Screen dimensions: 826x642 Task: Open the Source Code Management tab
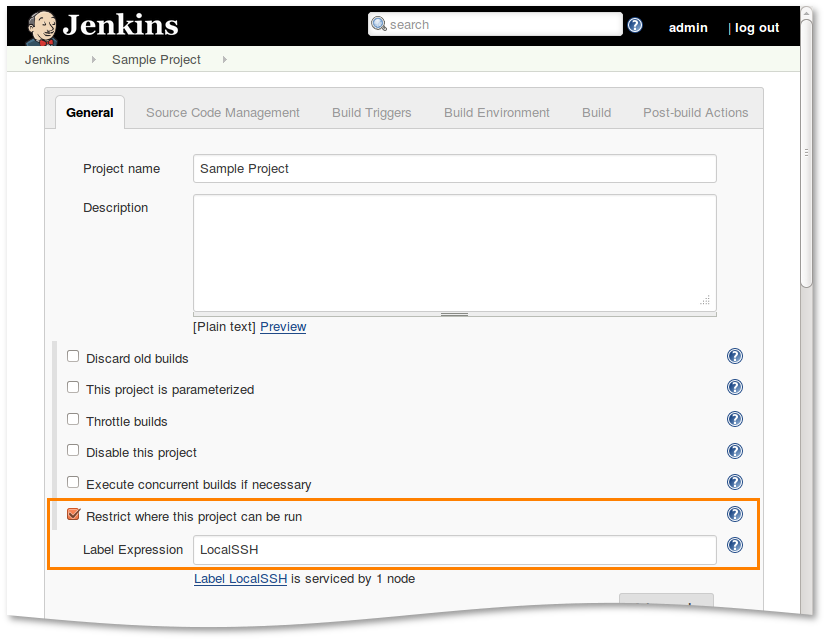click(222, 113)
